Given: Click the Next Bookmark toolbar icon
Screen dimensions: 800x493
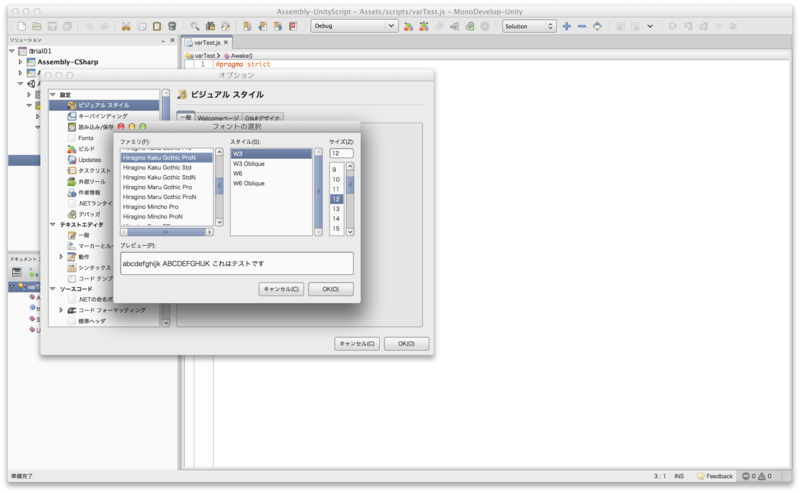Looking at the screenshot, I should point(278,26).
